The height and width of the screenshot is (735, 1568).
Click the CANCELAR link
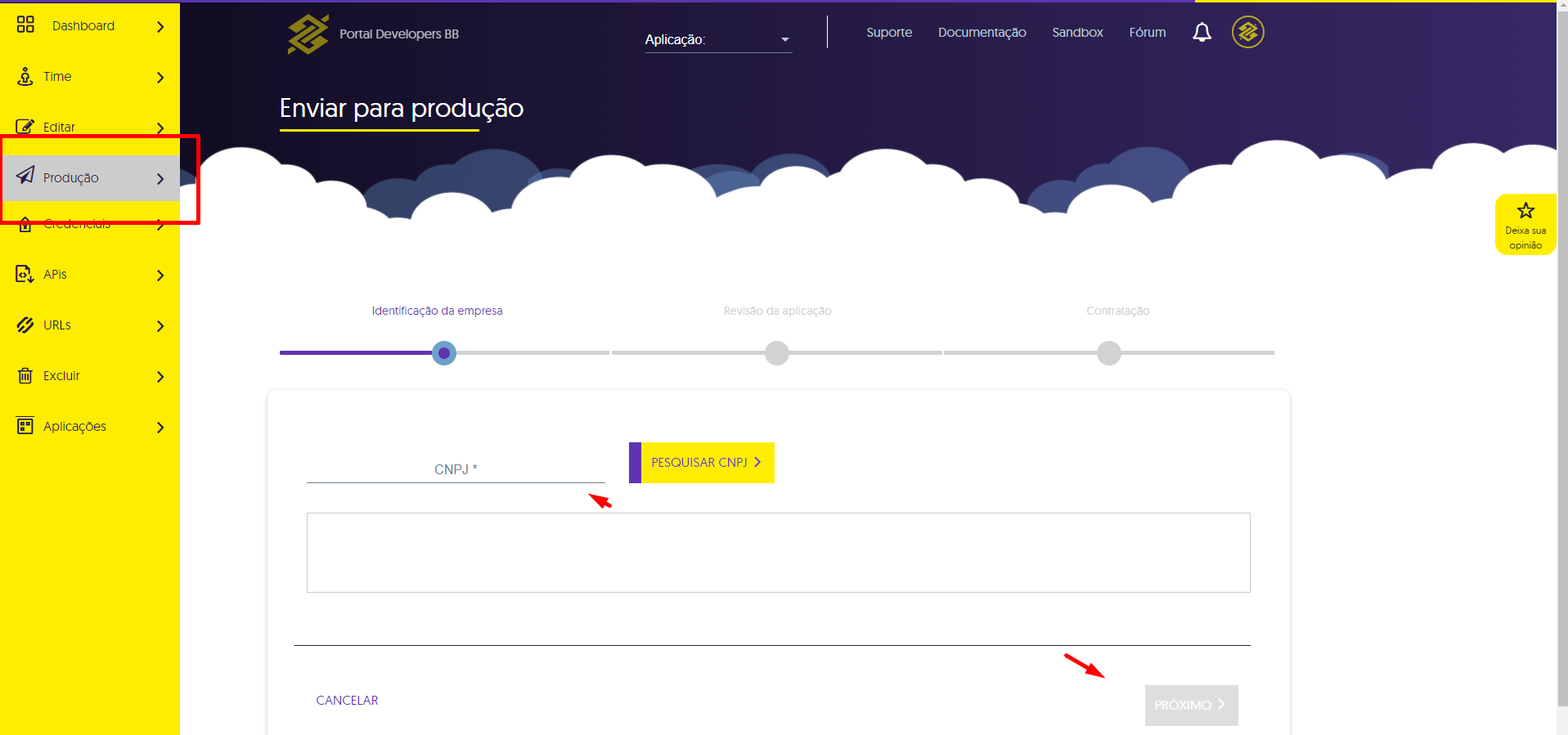(x=347, y=701)
